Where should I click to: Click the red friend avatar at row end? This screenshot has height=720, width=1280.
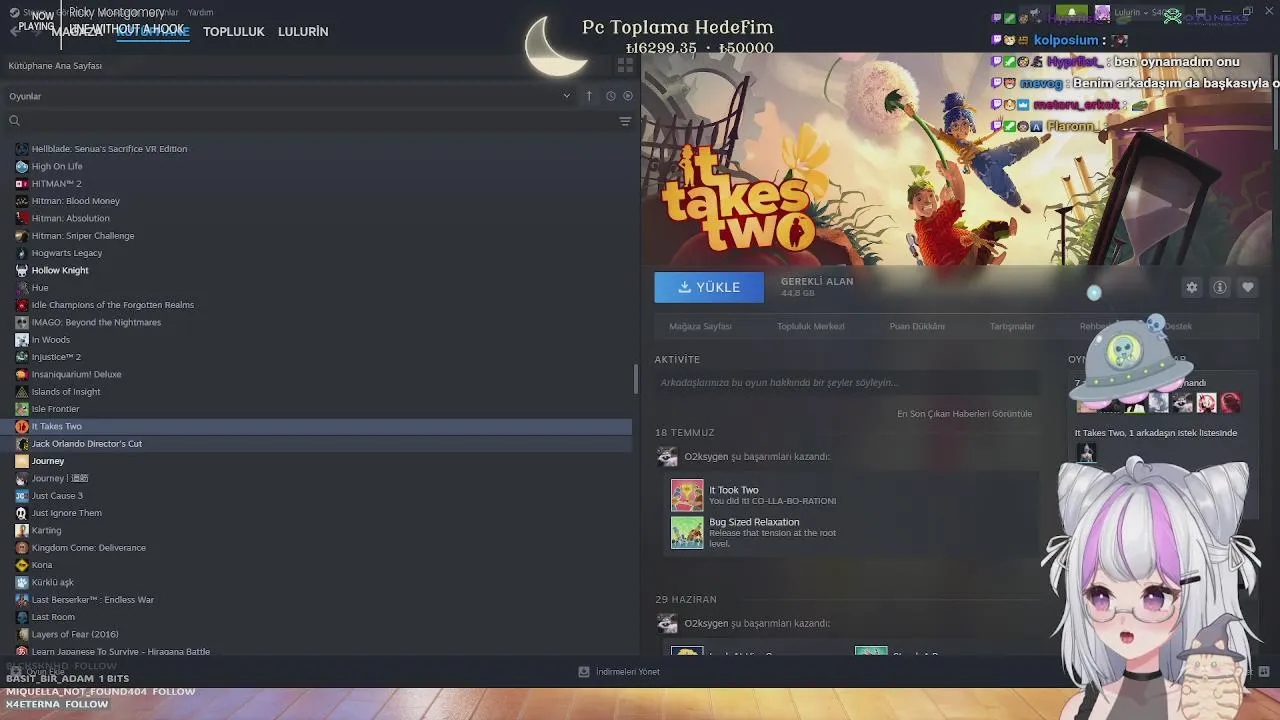pos(1231,403)
